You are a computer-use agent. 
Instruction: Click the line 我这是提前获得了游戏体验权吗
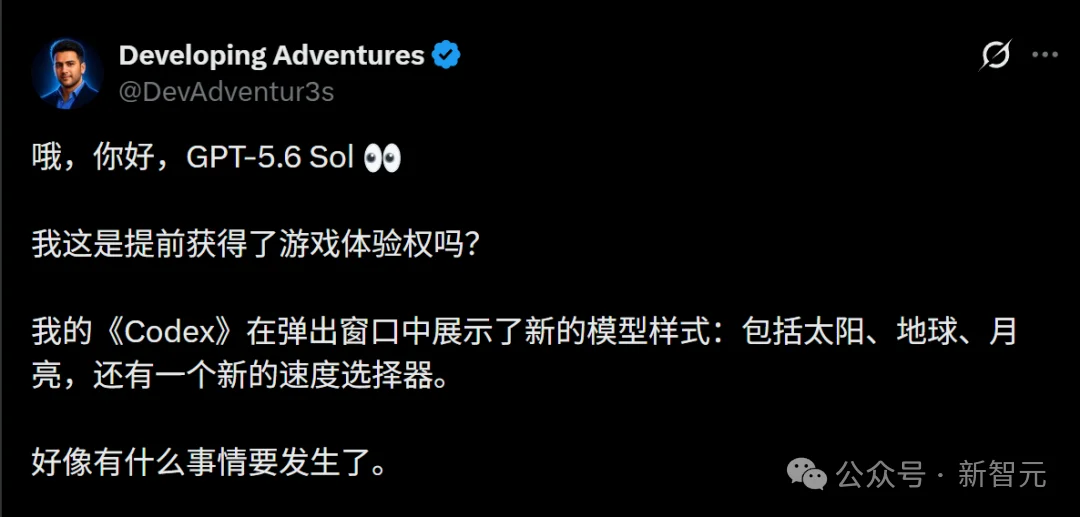pyautogui.click(x=255, y=246)
